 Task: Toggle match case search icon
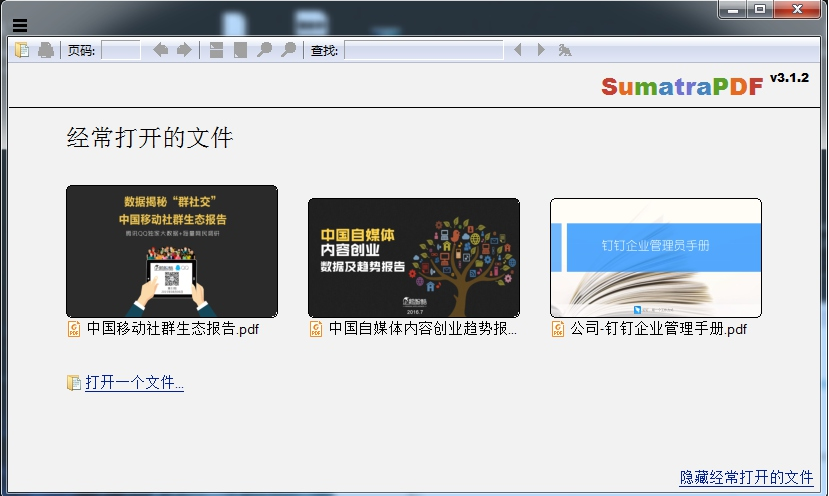click(x=565, y=50)
